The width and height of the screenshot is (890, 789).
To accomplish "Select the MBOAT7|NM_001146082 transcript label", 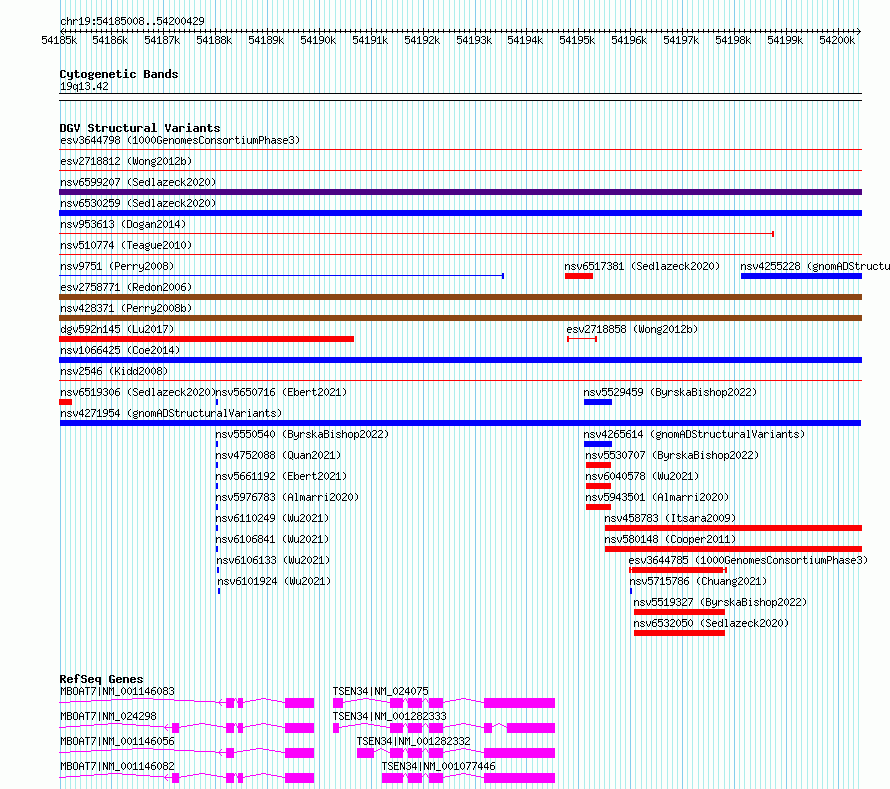I will (117, 766).
